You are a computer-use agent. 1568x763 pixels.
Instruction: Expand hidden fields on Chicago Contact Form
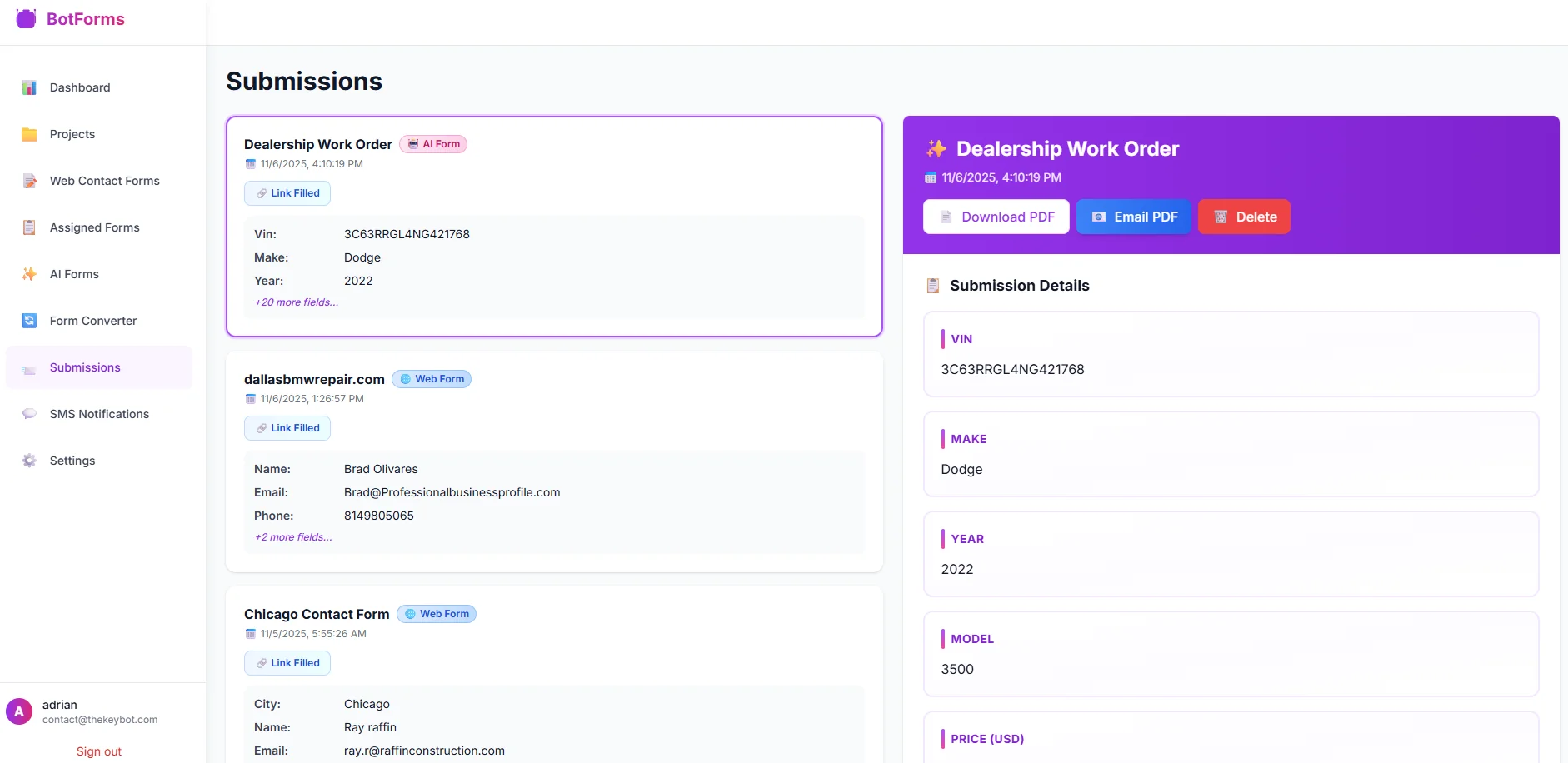click(292, 758)
